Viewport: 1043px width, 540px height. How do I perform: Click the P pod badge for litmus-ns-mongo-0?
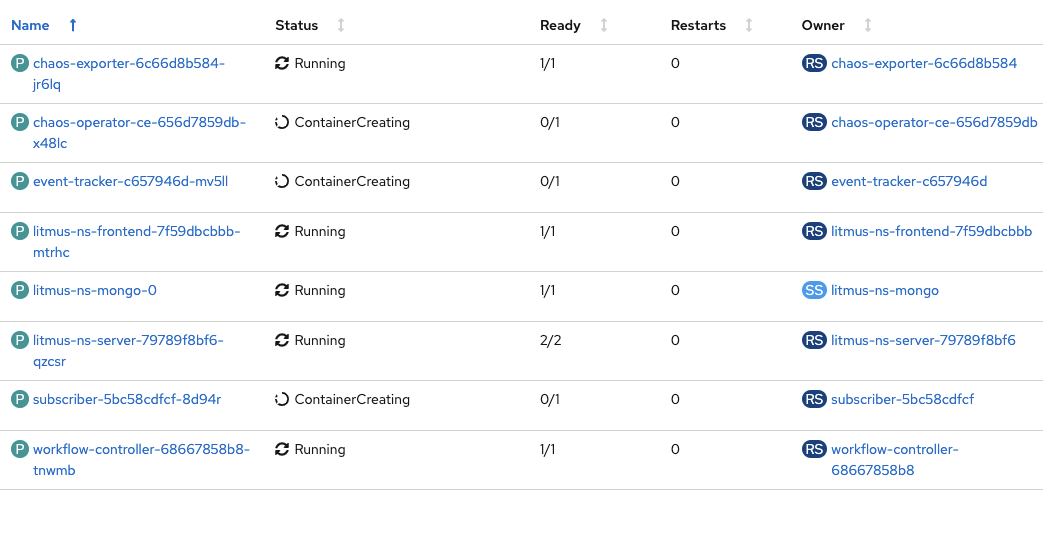pyautogui.click(x=19, y=290)
